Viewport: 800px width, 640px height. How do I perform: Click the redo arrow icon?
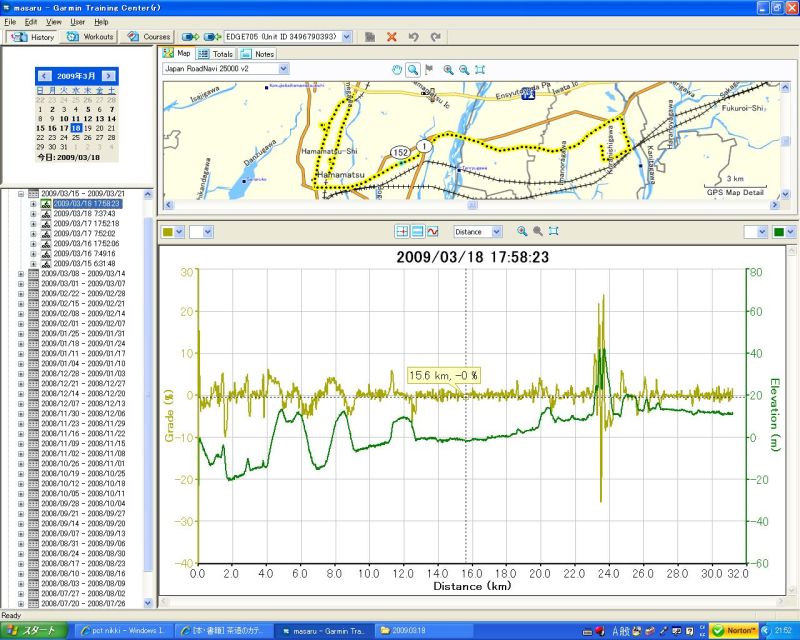point(435,37)
